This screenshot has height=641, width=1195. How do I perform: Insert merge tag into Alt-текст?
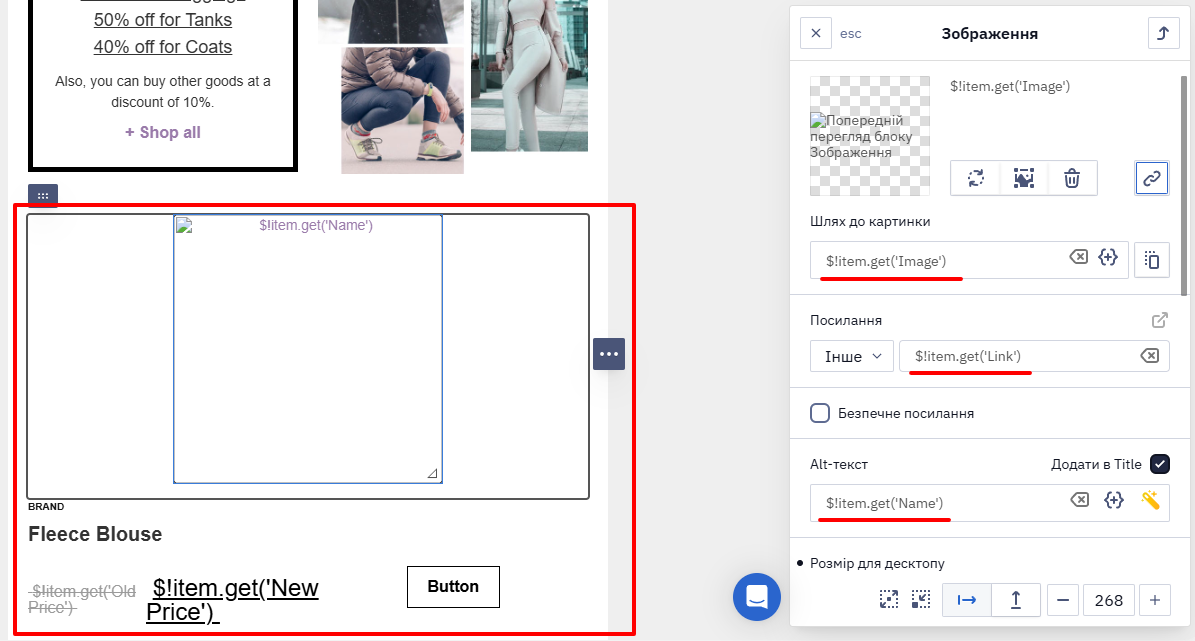(x=1113, y=500)
